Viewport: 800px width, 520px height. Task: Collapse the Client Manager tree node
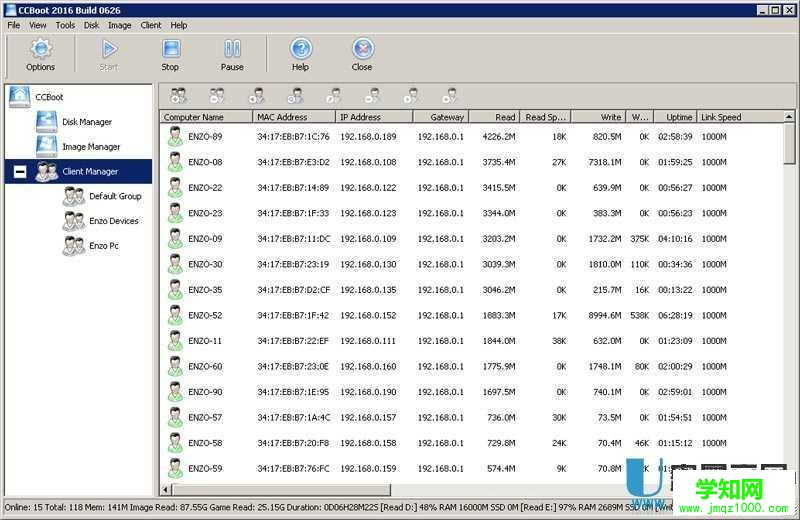click(x=20, y=171)
